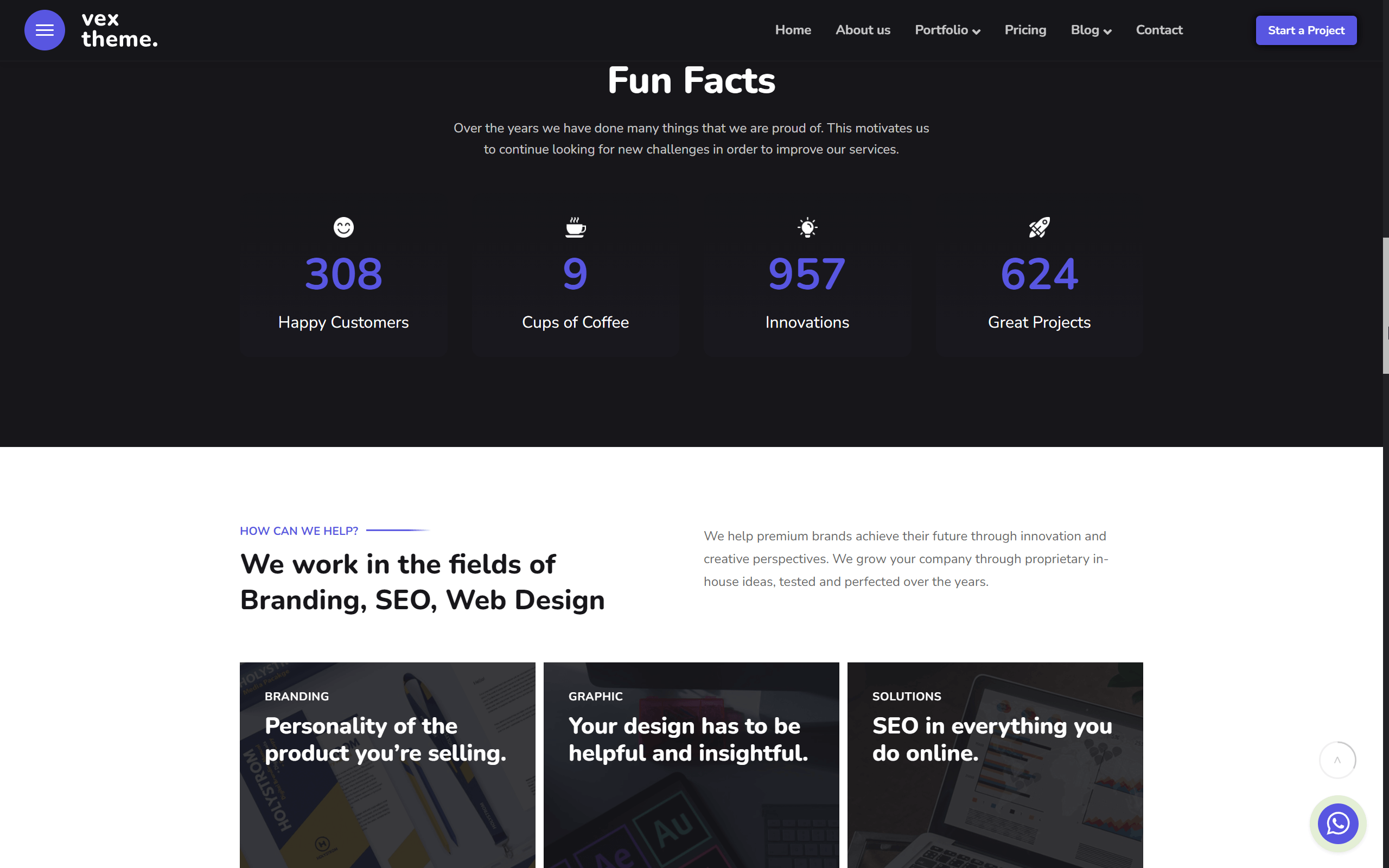Go to the About us page
The height and width of the screenshot is (868, 1389).
coord(863,30)
